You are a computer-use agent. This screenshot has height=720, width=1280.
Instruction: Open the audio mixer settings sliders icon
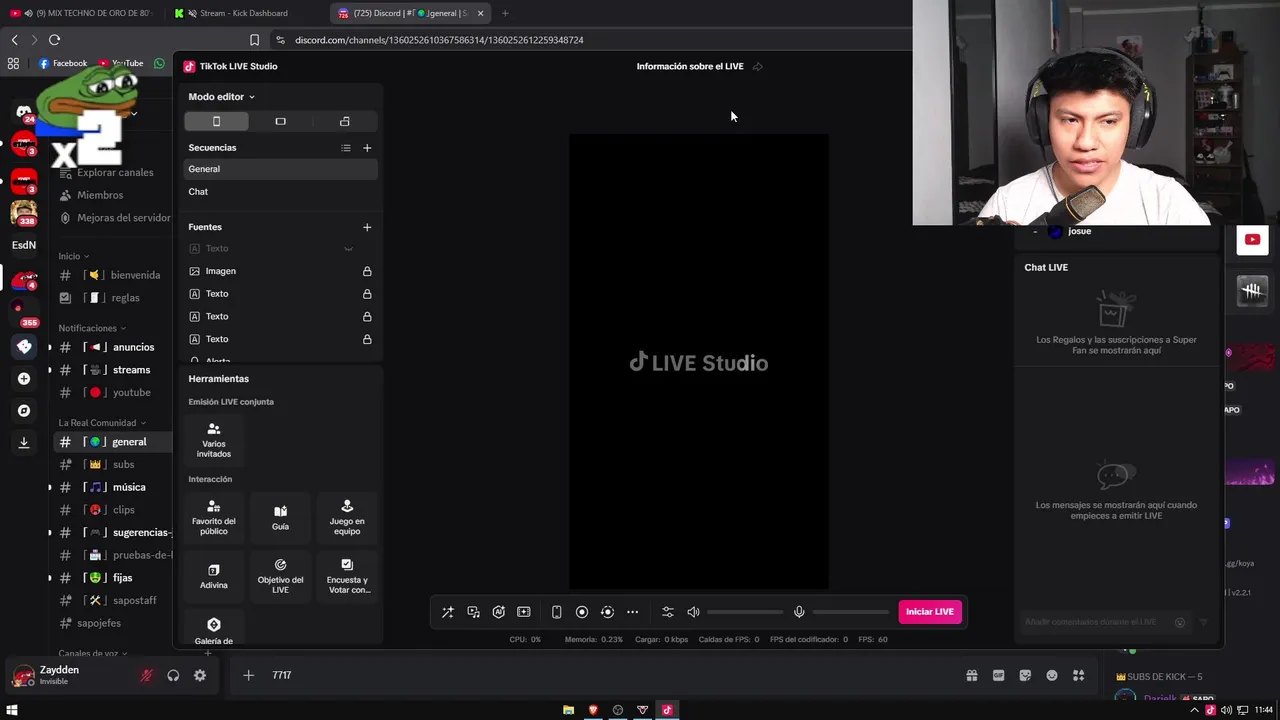pos(668,612)
